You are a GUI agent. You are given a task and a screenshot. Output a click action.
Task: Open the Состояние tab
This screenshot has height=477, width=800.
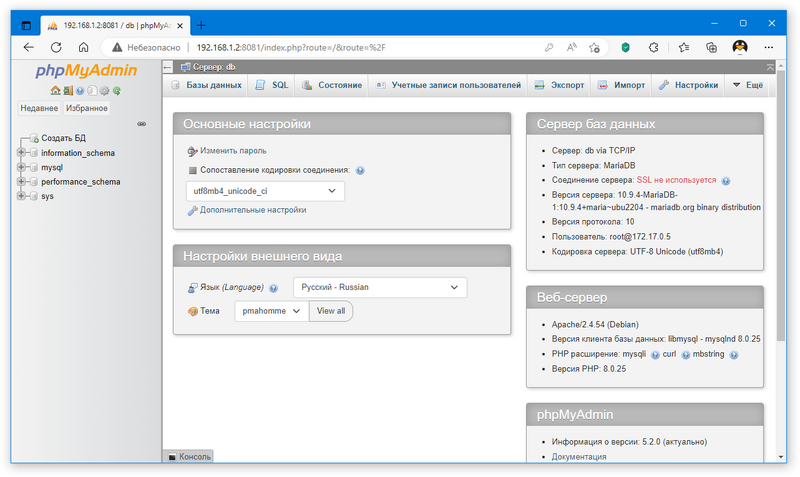(x=332, y=85)
